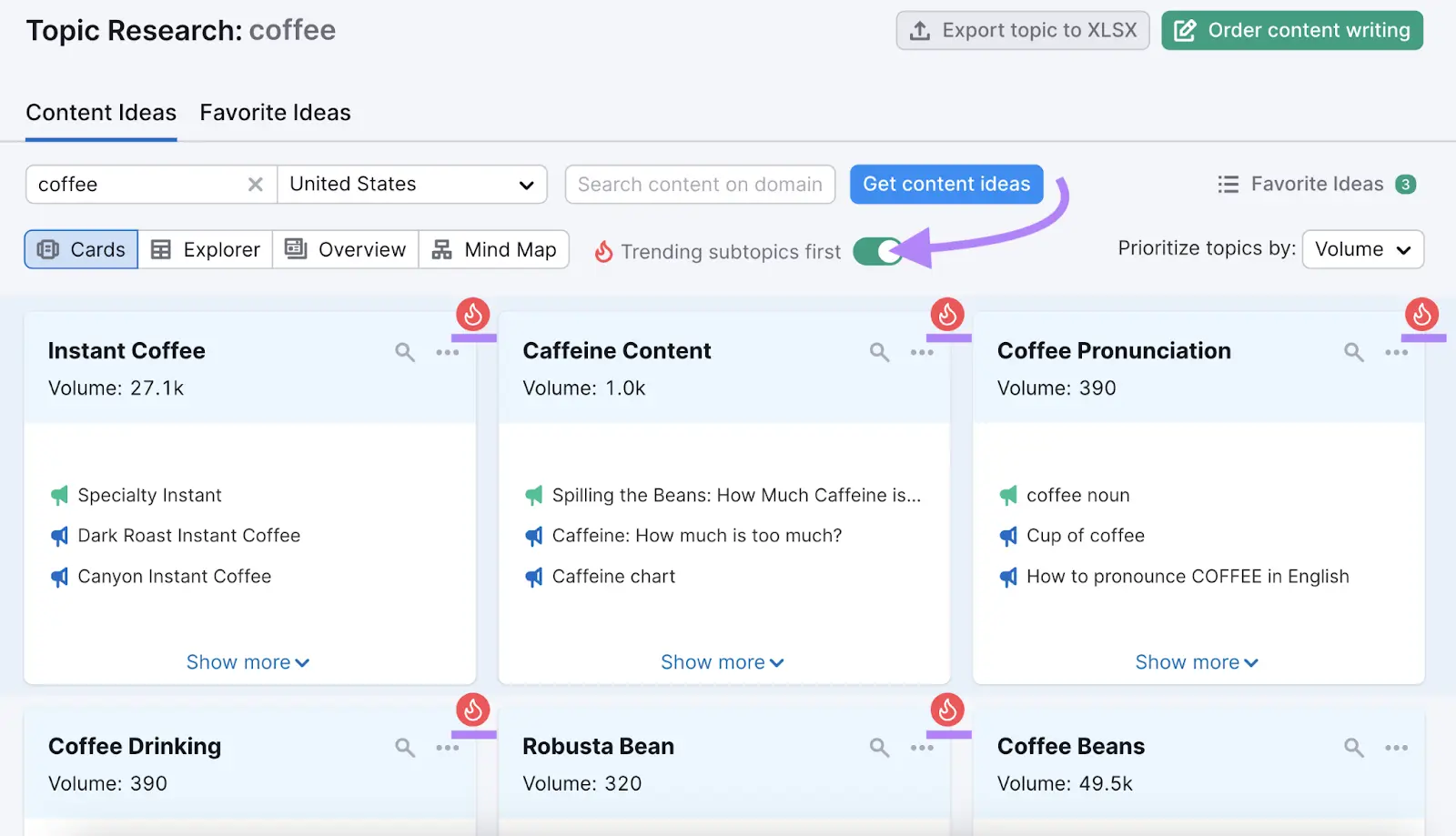
Task: Expand Show more on Caffeine Content card
Action: coord(723,661)
